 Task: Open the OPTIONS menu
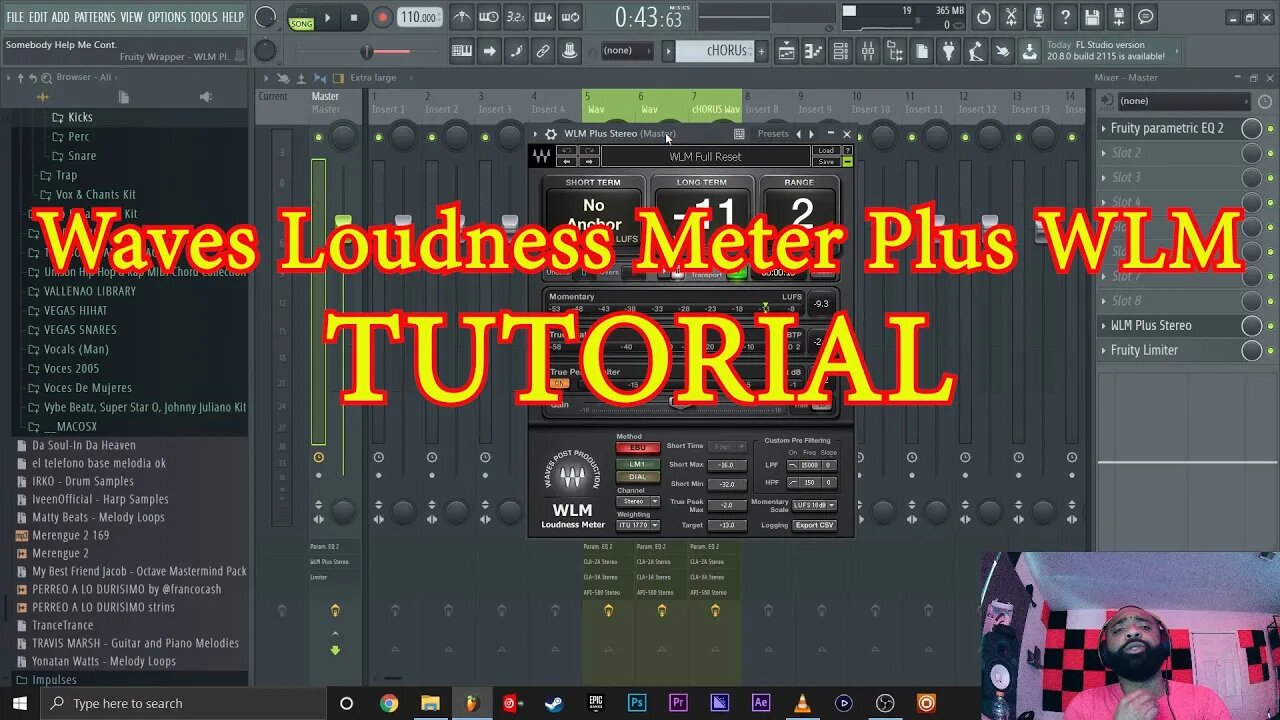click(x=166, y=17)
